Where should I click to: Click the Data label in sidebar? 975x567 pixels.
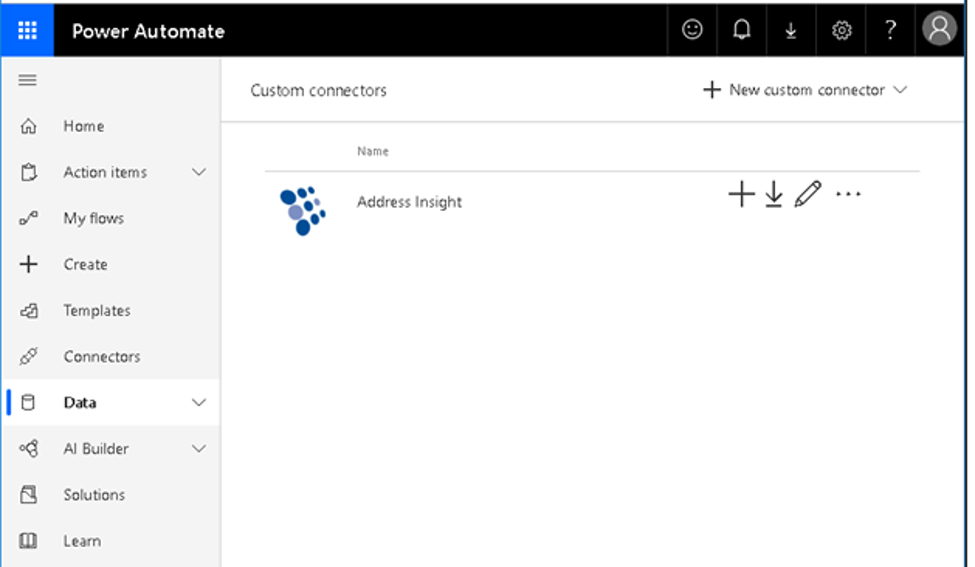pyautogui.click(x=80, y=402)
